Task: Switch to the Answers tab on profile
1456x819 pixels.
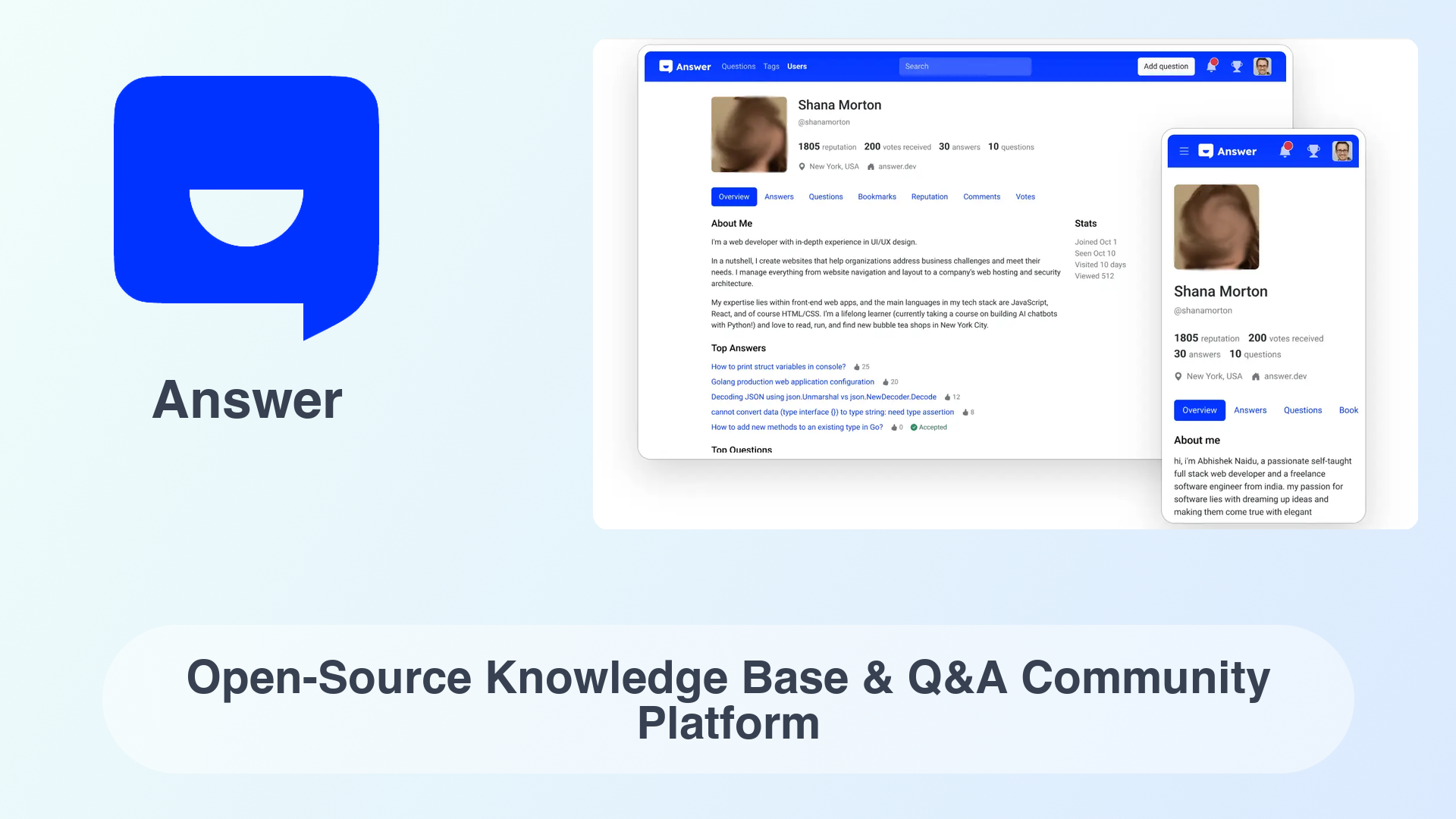Action: (x=779, y=196)
